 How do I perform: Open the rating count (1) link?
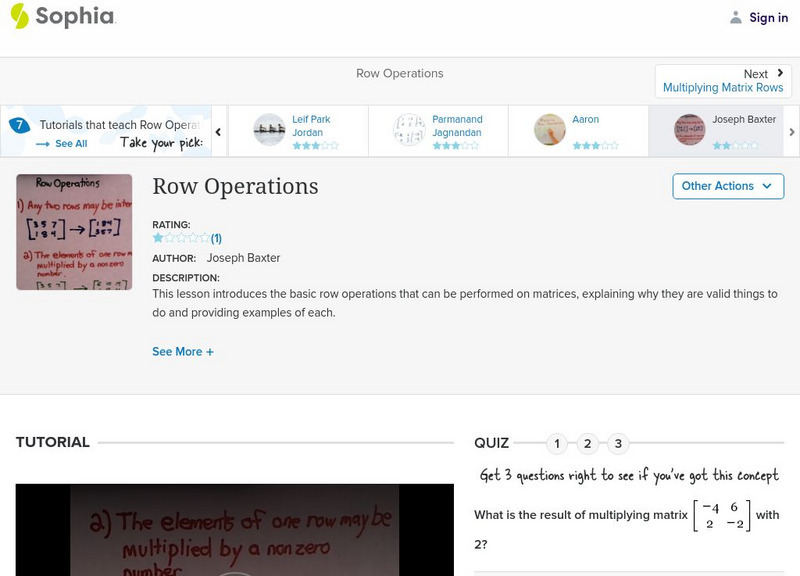click(216, 239)
